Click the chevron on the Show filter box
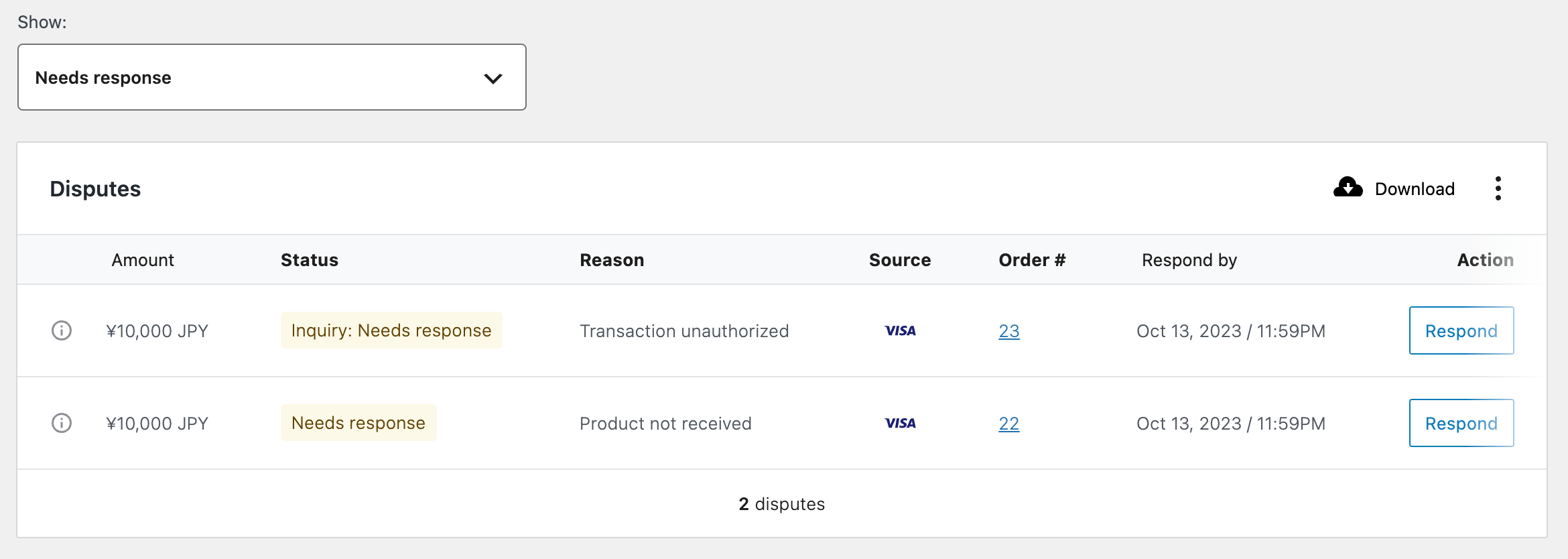The width and height of the screenshot is (1568, 559). [493, 78]
